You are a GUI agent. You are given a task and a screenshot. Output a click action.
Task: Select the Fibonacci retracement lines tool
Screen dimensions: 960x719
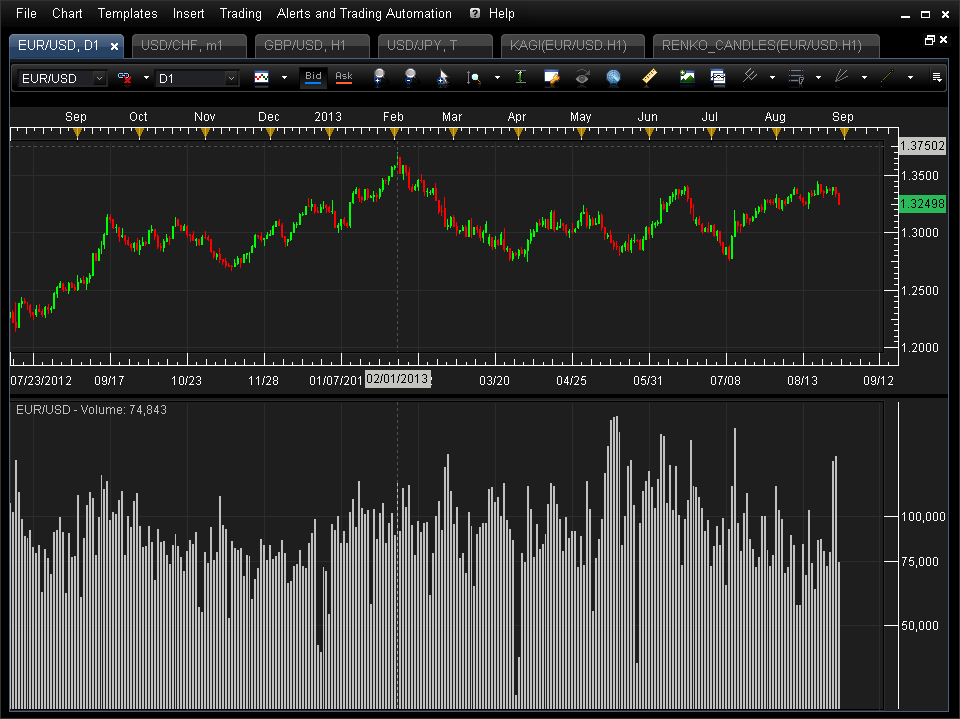(796, 77)
